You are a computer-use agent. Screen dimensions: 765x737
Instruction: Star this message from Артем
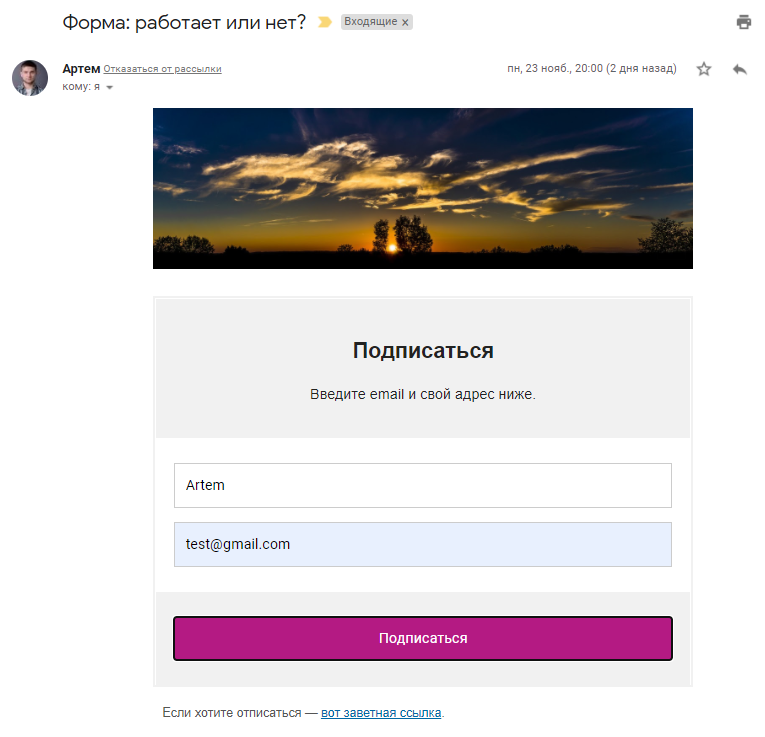tap(704, 69)
